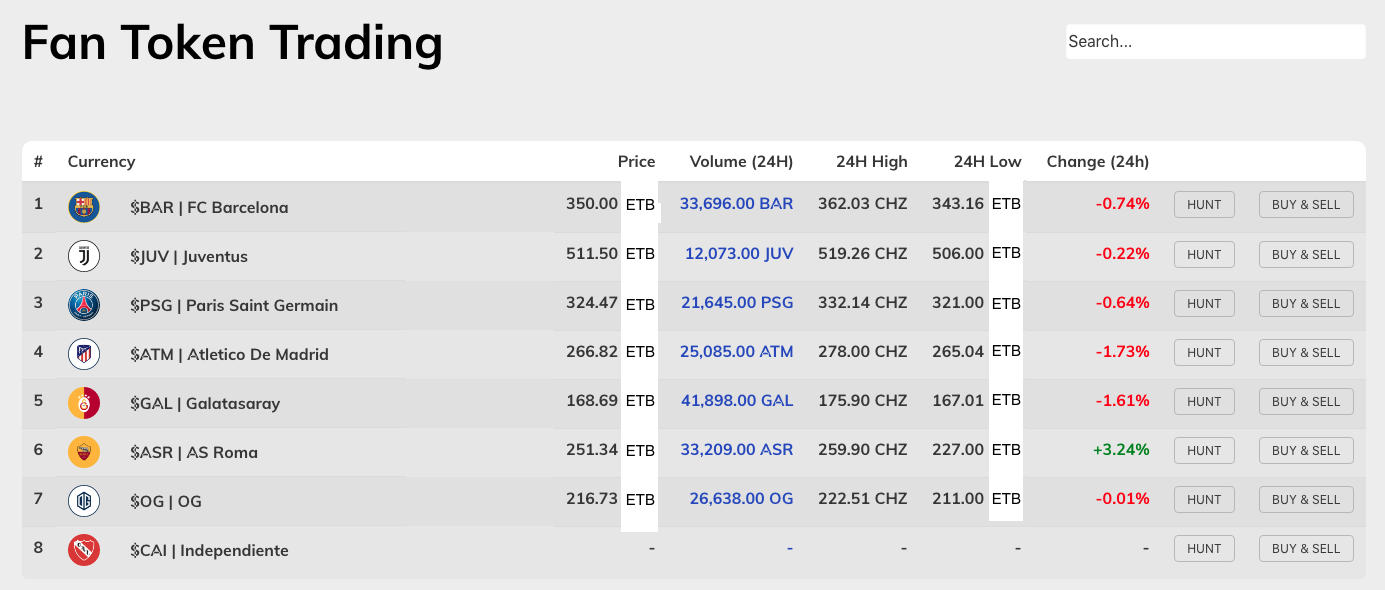This screenshot has width=1385, height=590.
Task: Open BUY & SELL for $OG
Action: pyautogui.click(x=1306, y=499)
